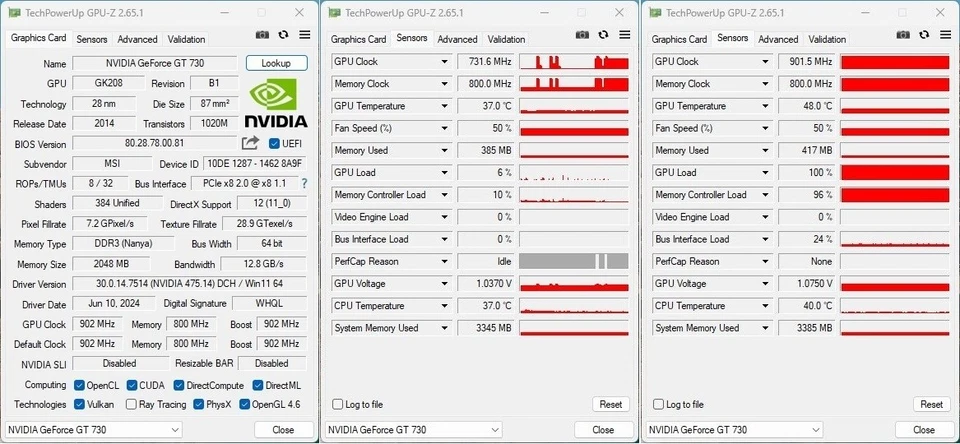Click GPU-Z app icon in left window title bar
The image size is (960, 444).
(13, 13)
